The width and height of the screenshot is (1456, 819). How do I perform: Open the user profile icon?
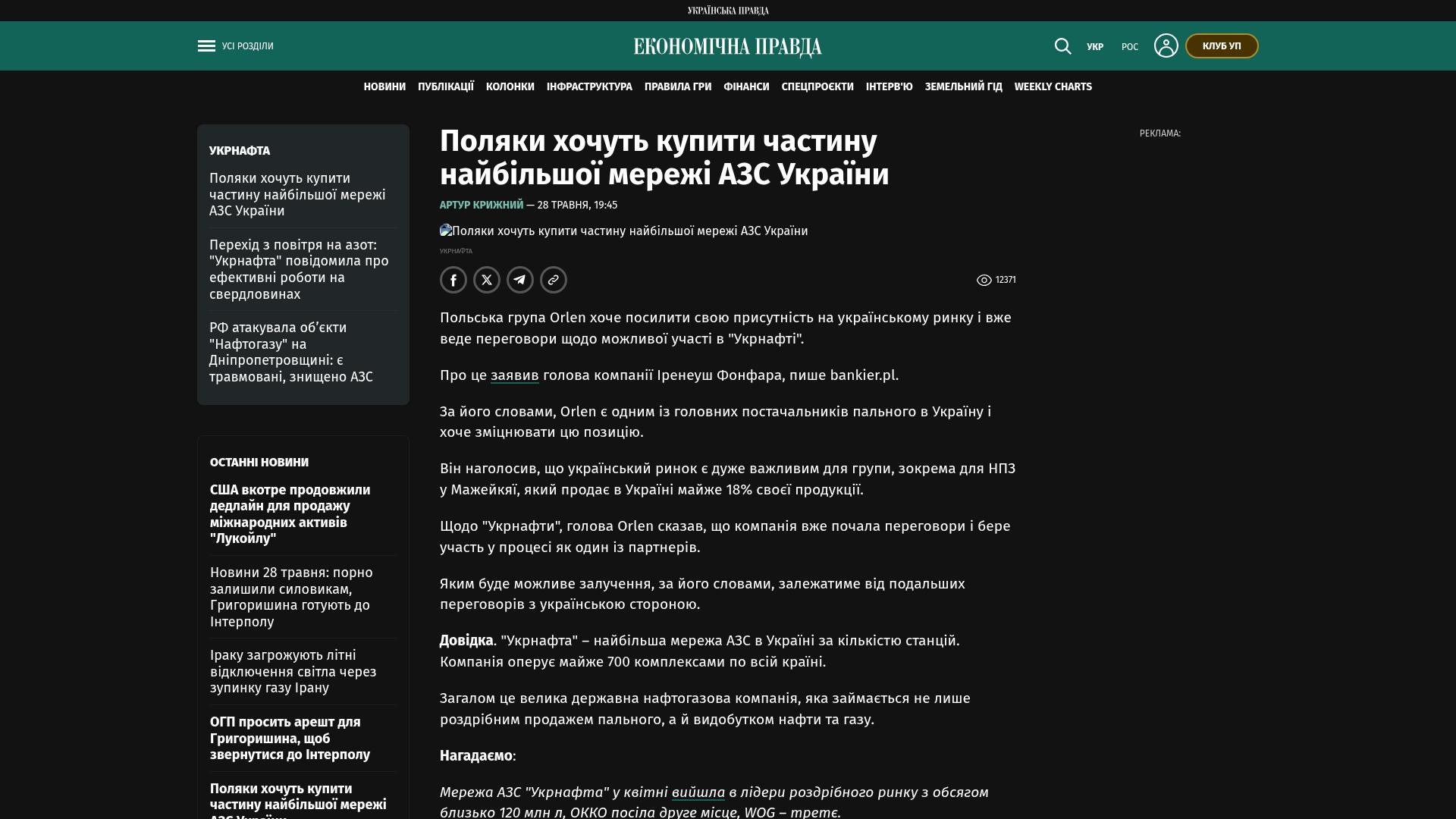1166,45
